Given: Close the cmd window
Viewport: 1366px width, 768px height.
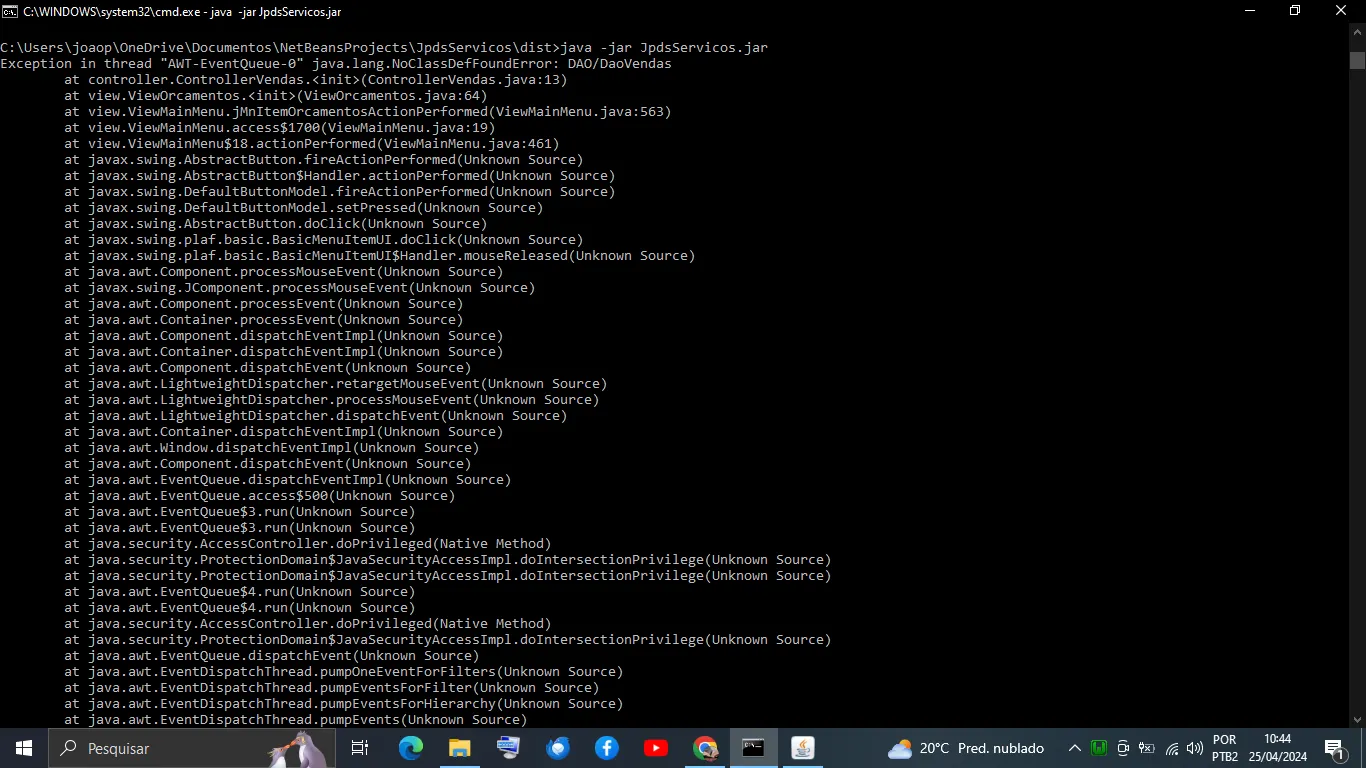Looking at the screenshot, I should [1342, 10].
